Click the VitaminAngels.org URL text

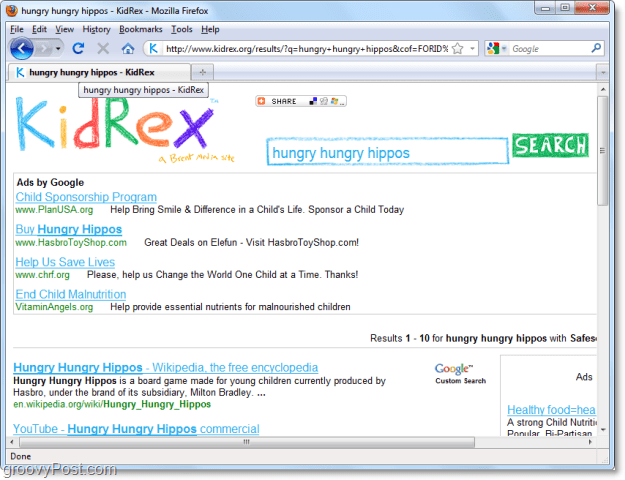tap(54, 307)
